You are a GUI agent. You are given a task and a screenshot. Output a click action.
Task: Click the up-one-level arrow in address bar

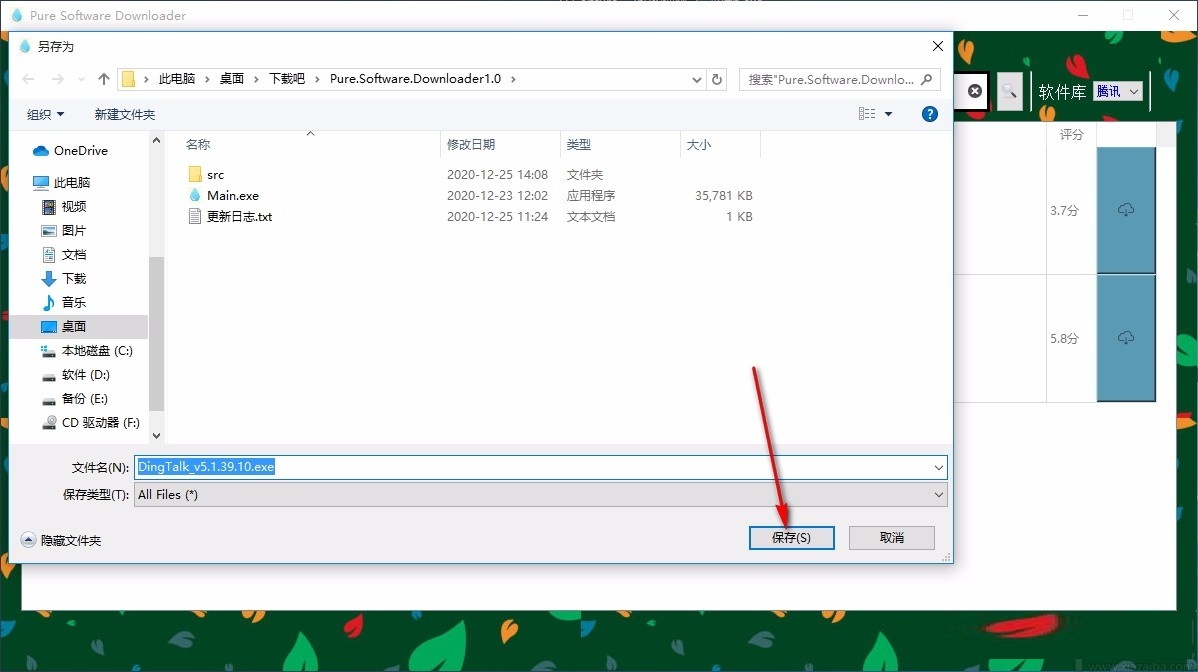(103, 78)
